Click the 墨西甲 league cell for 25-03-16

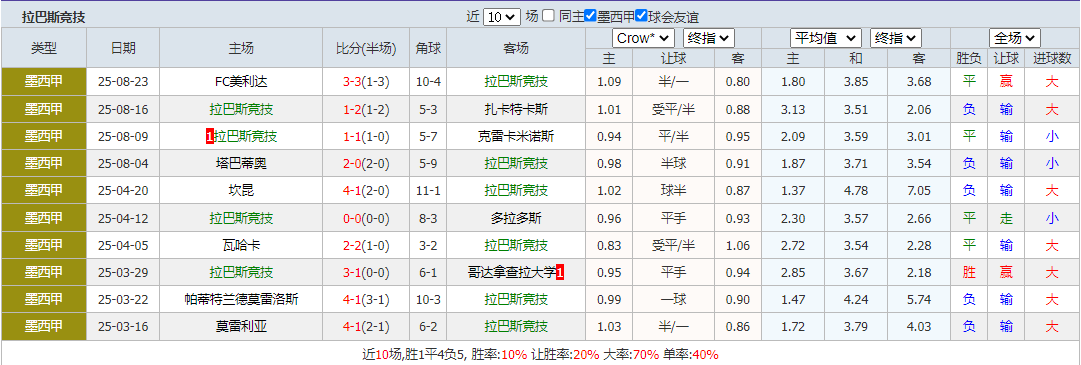click(x=44, y=326)
